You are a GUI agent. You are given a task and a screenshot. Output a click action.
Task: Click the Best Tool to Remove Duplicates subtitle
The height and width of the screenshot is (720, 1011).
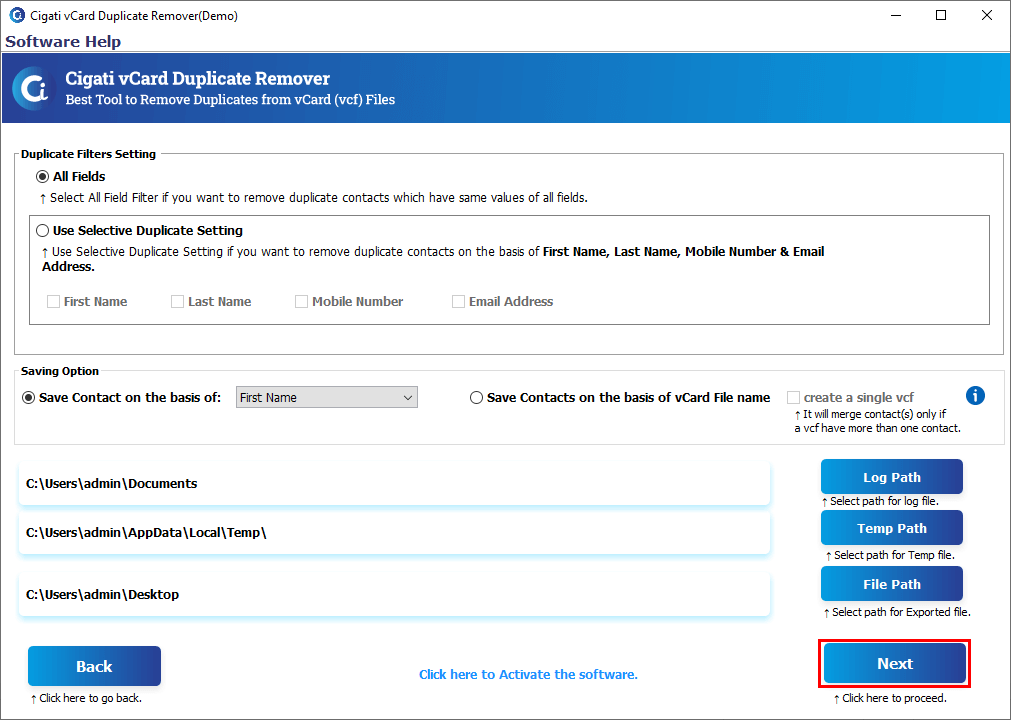pyautogui.click(x=230, y=100)
